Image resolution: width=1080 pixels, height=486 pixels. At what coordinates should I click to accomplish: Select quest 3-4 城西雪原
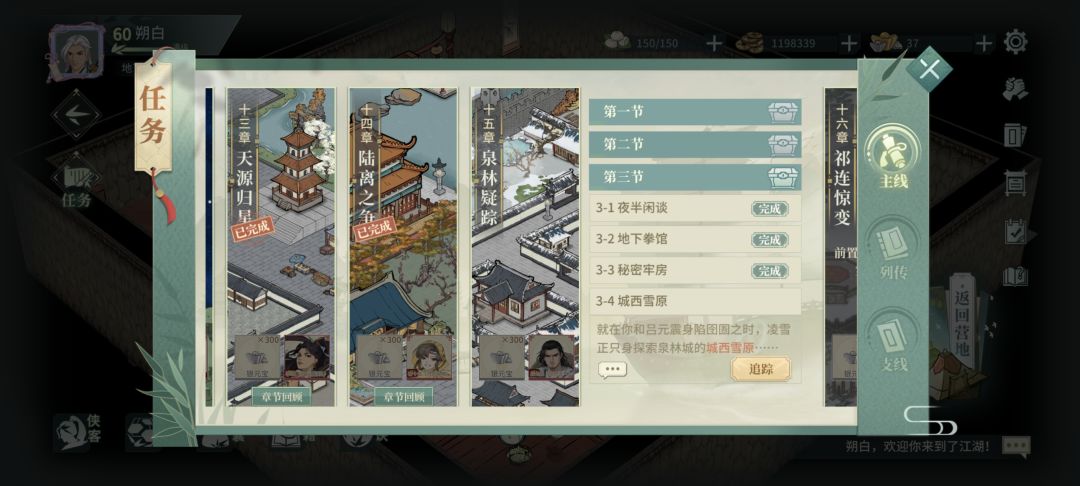(x=695, y=302)
